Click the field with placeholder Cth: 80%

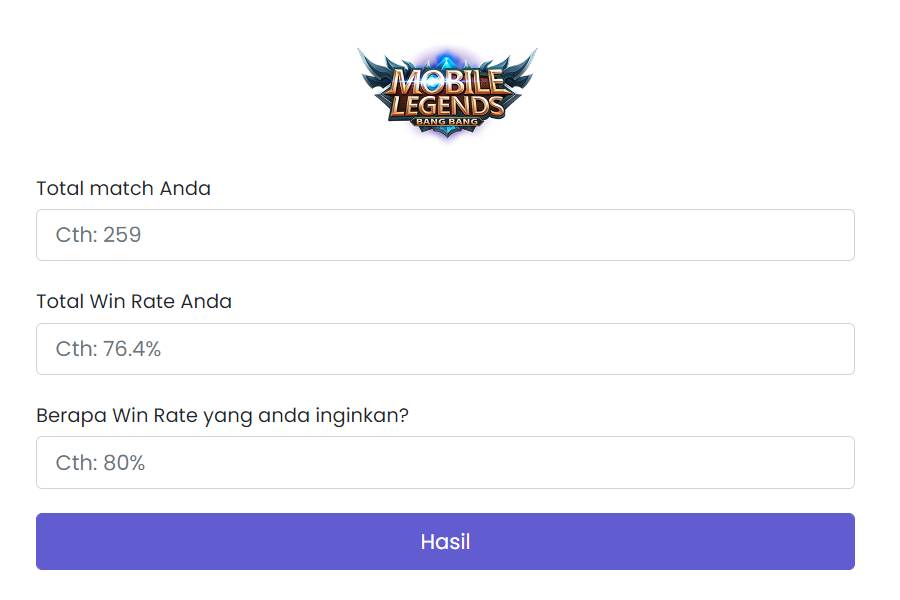(445, 463)
